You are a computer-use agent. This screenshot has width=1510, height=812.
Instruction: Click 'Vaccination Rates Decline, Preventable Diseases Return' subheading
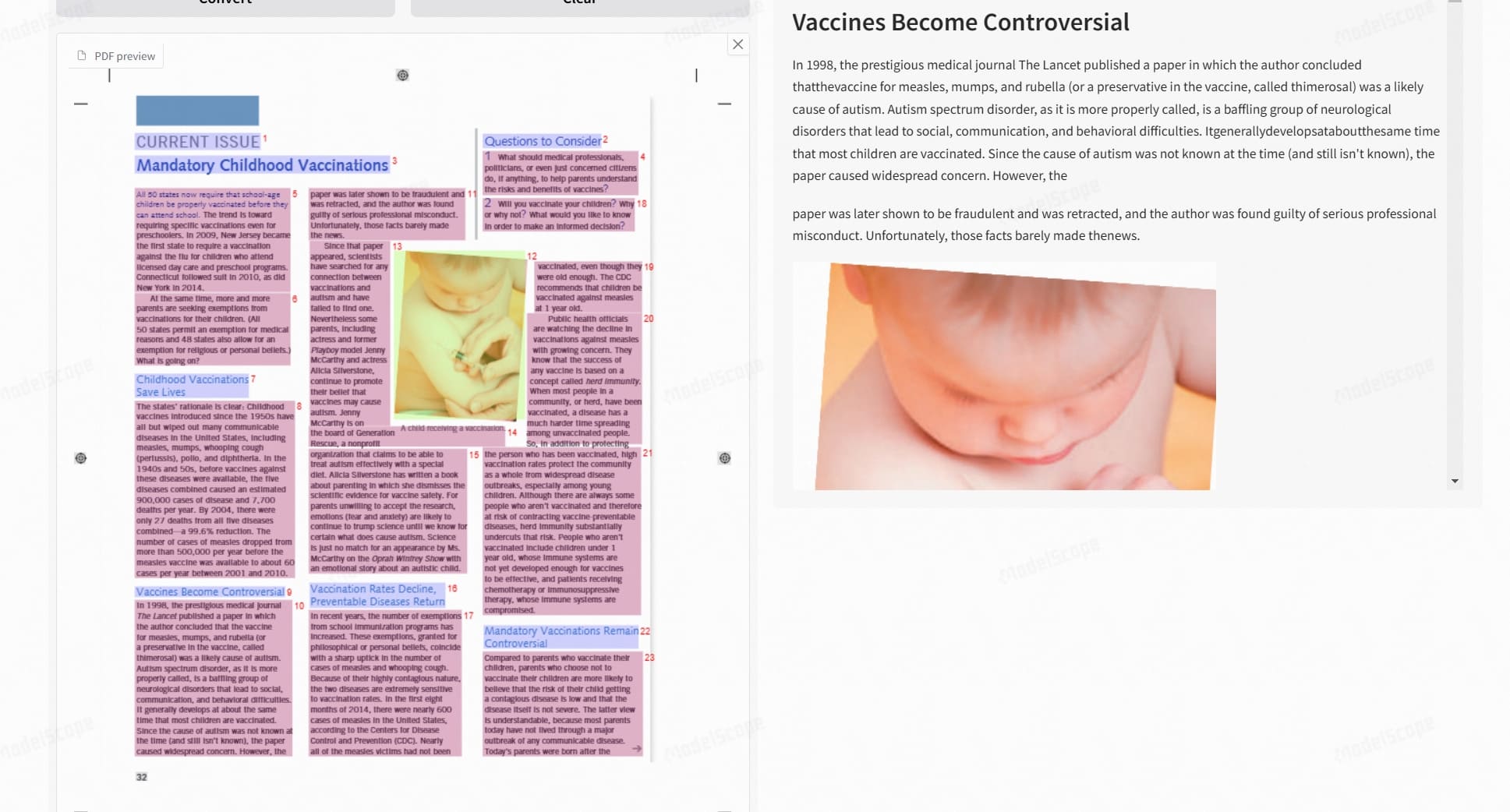coord(377,595)
